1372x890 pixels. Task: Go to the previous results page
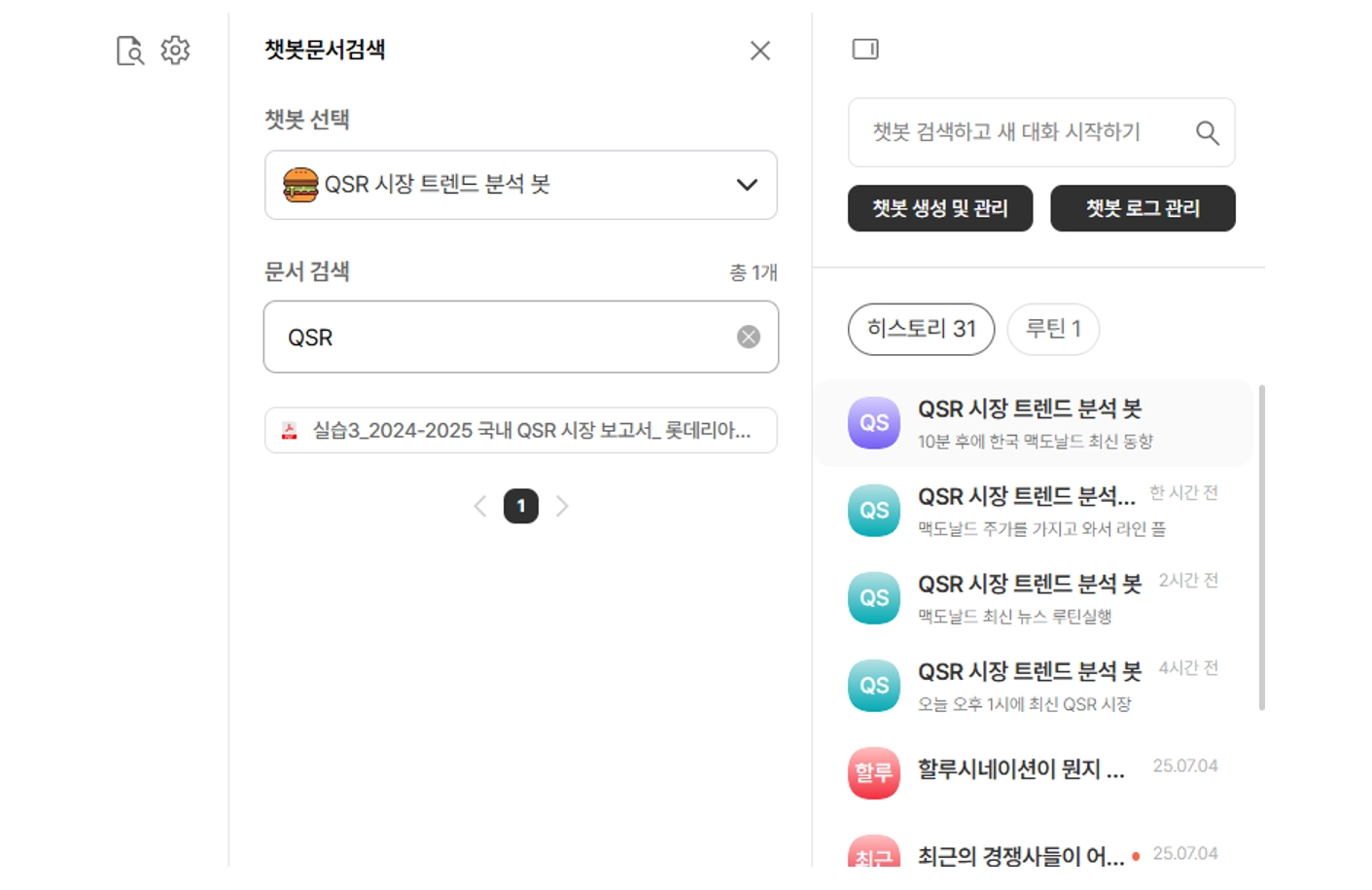click(480, 506)
